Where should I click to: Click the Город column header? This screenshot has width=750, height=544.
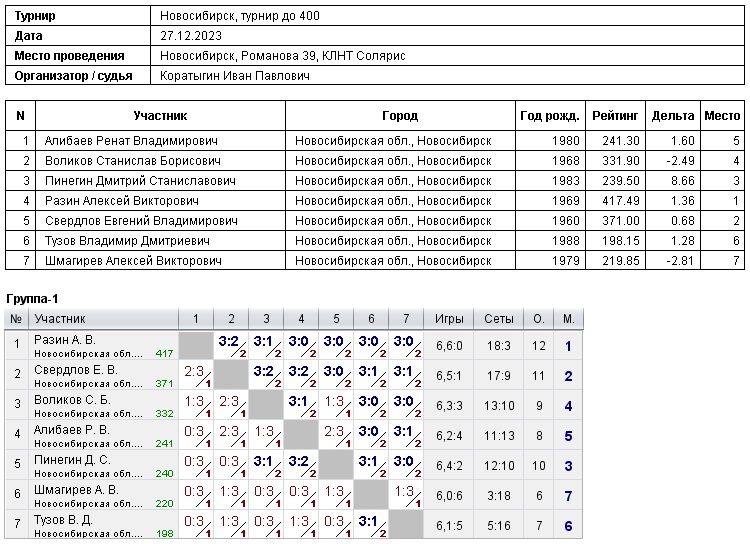(x=400, y=116)
